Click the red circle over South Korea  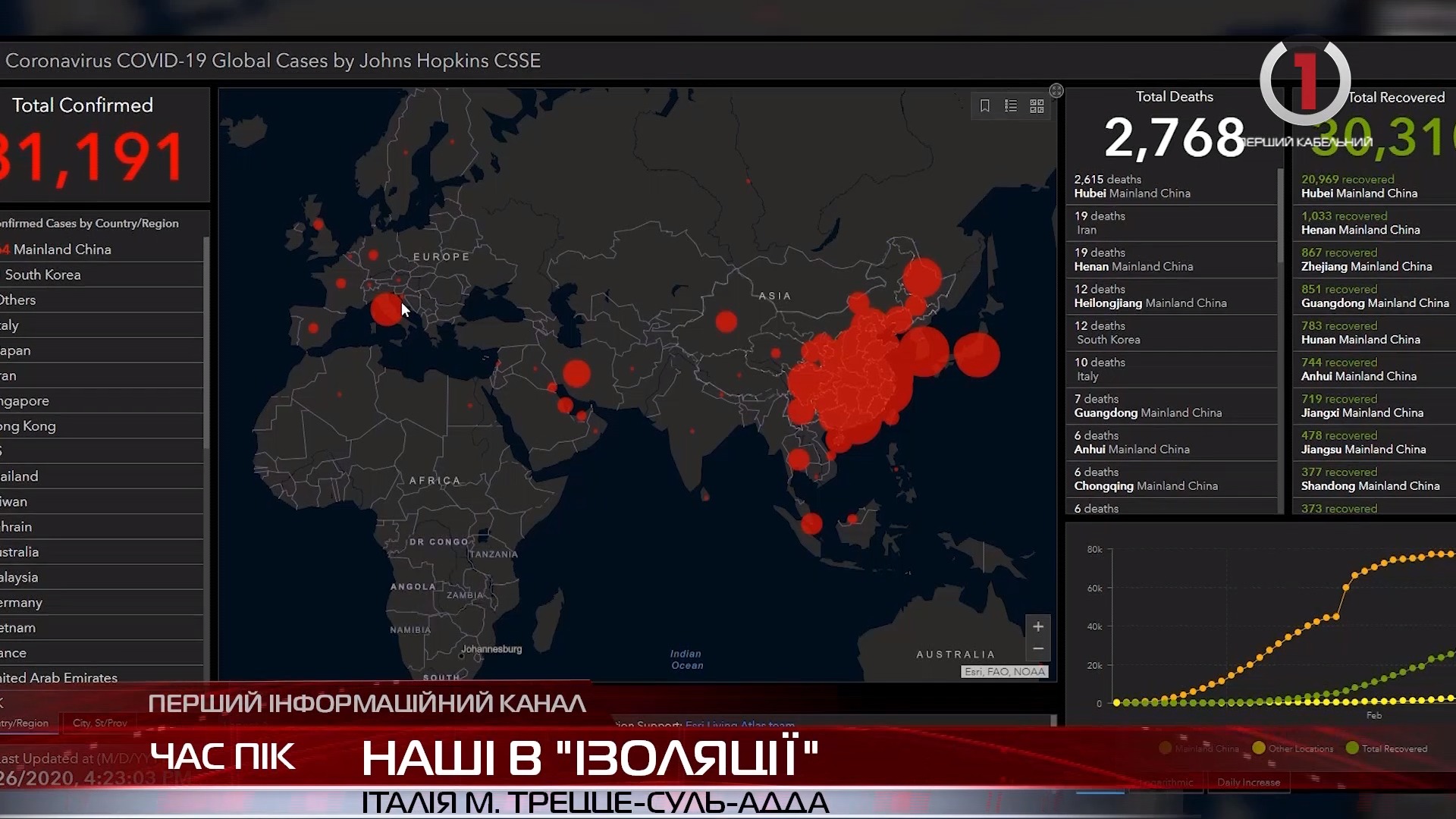coord(924,351)
